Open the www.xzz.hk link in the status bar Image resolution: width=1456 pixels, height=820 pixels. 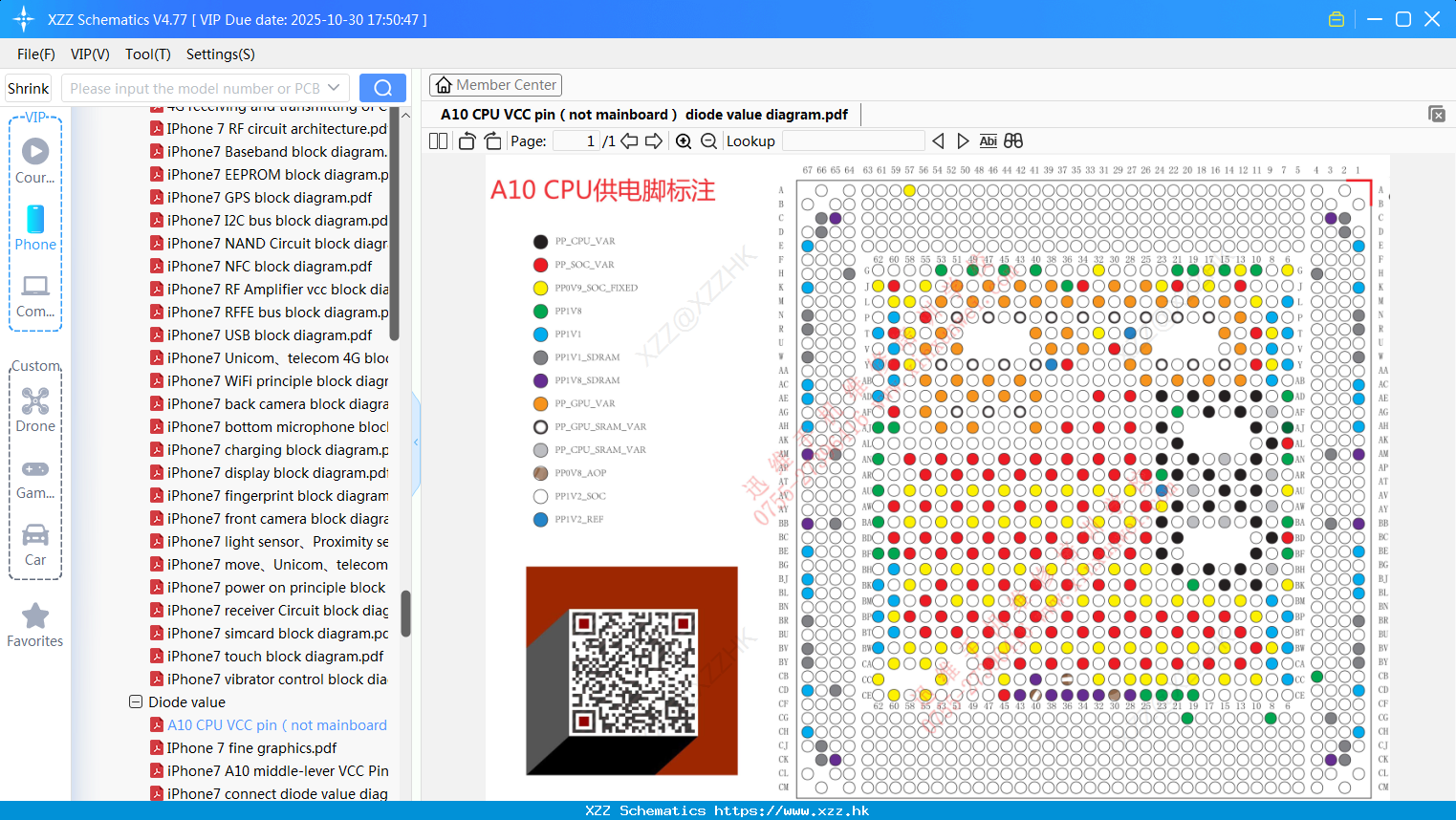click(792, 810)
